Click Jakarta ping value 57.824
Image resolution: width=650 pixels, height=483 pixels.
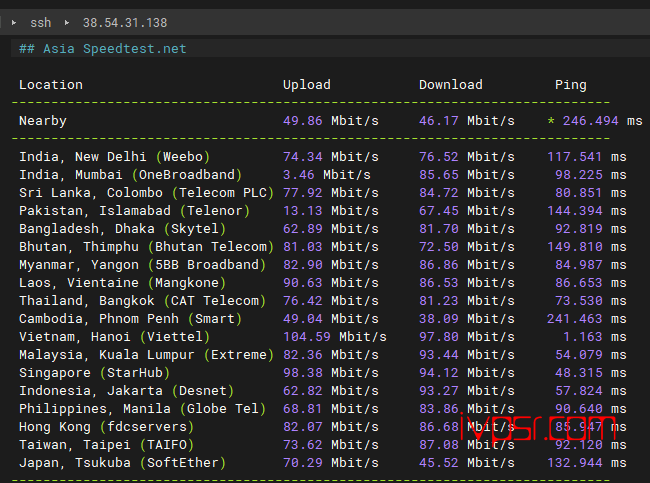coord(578,391)
